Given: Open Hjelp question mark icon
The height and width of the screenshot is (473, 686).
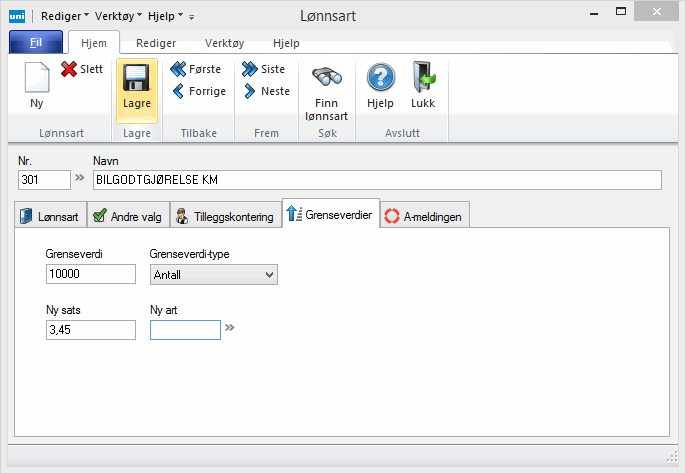Looking at the screenshot, I should 380,80.
